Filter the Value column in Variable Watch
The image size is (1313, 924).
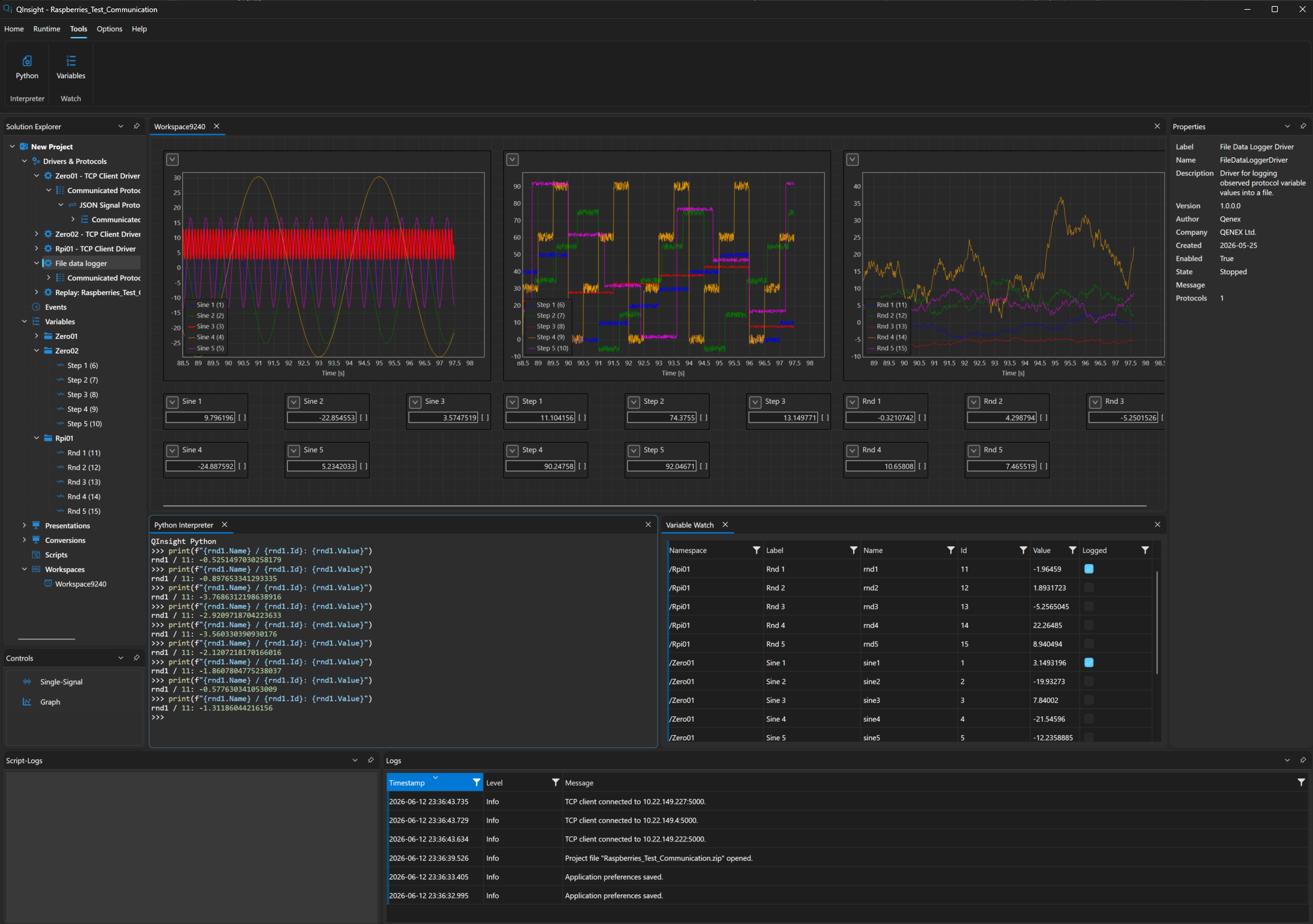[1073, 550]
